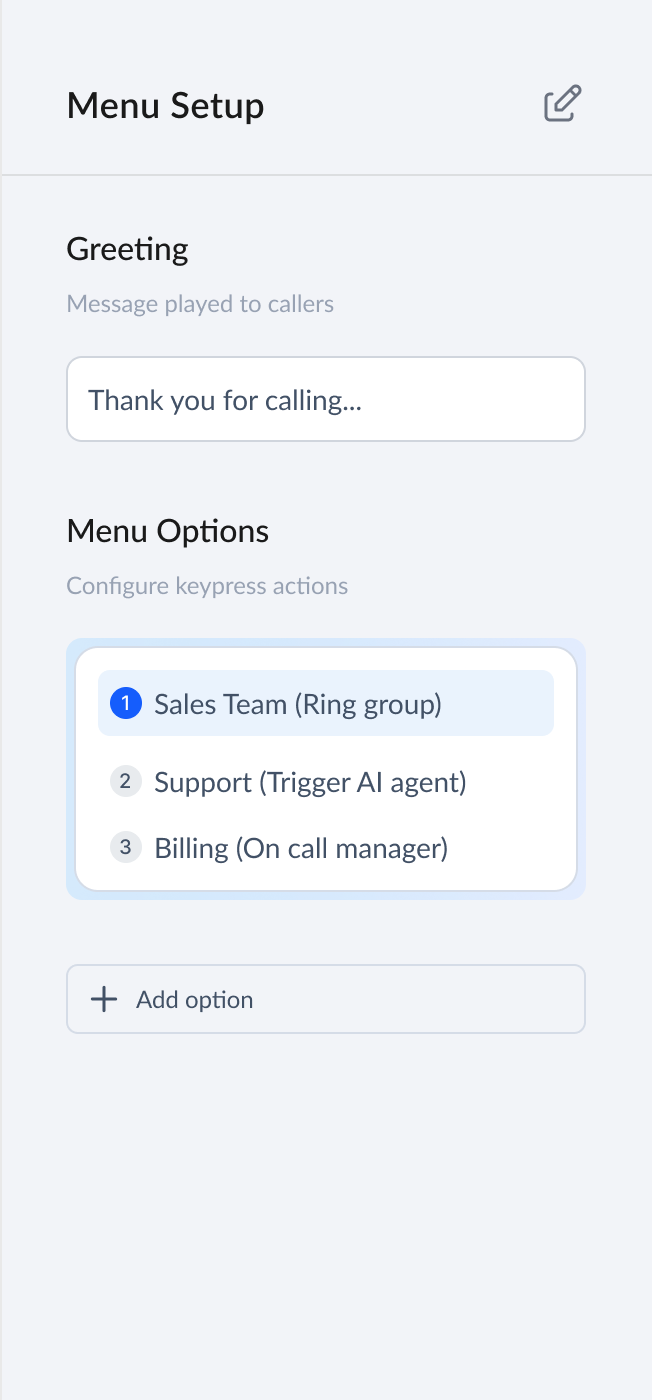
Task: Click the plus icon in Add option
Action: coord(104,999)
